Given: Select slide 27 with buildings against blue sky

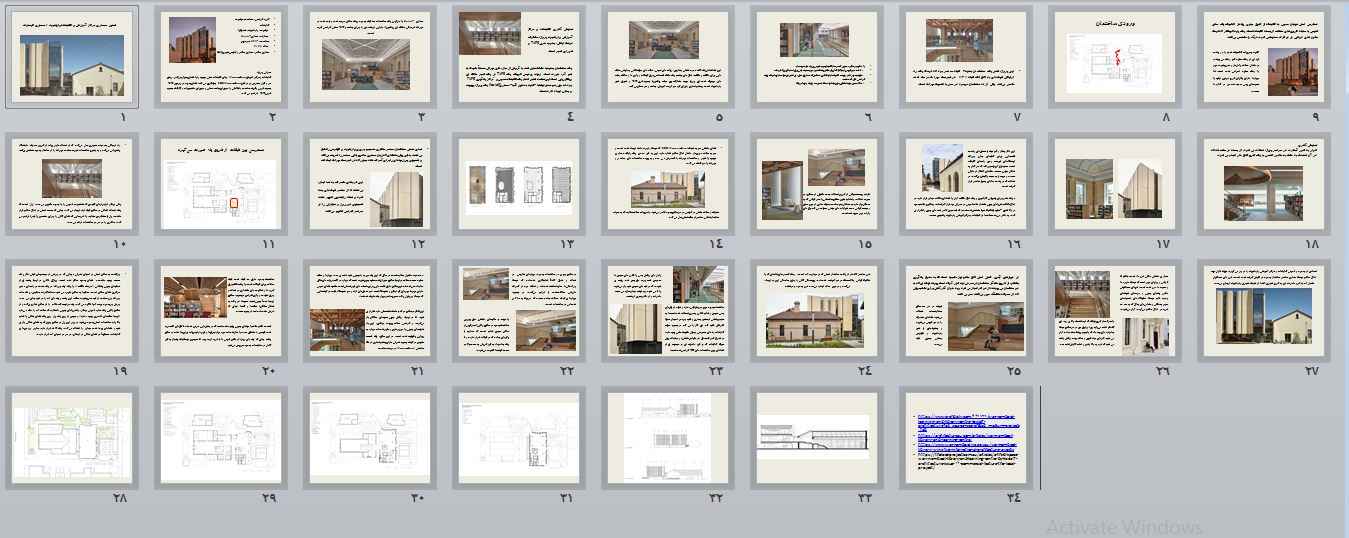Looking at the screenshot, I should coord(1263,310).
